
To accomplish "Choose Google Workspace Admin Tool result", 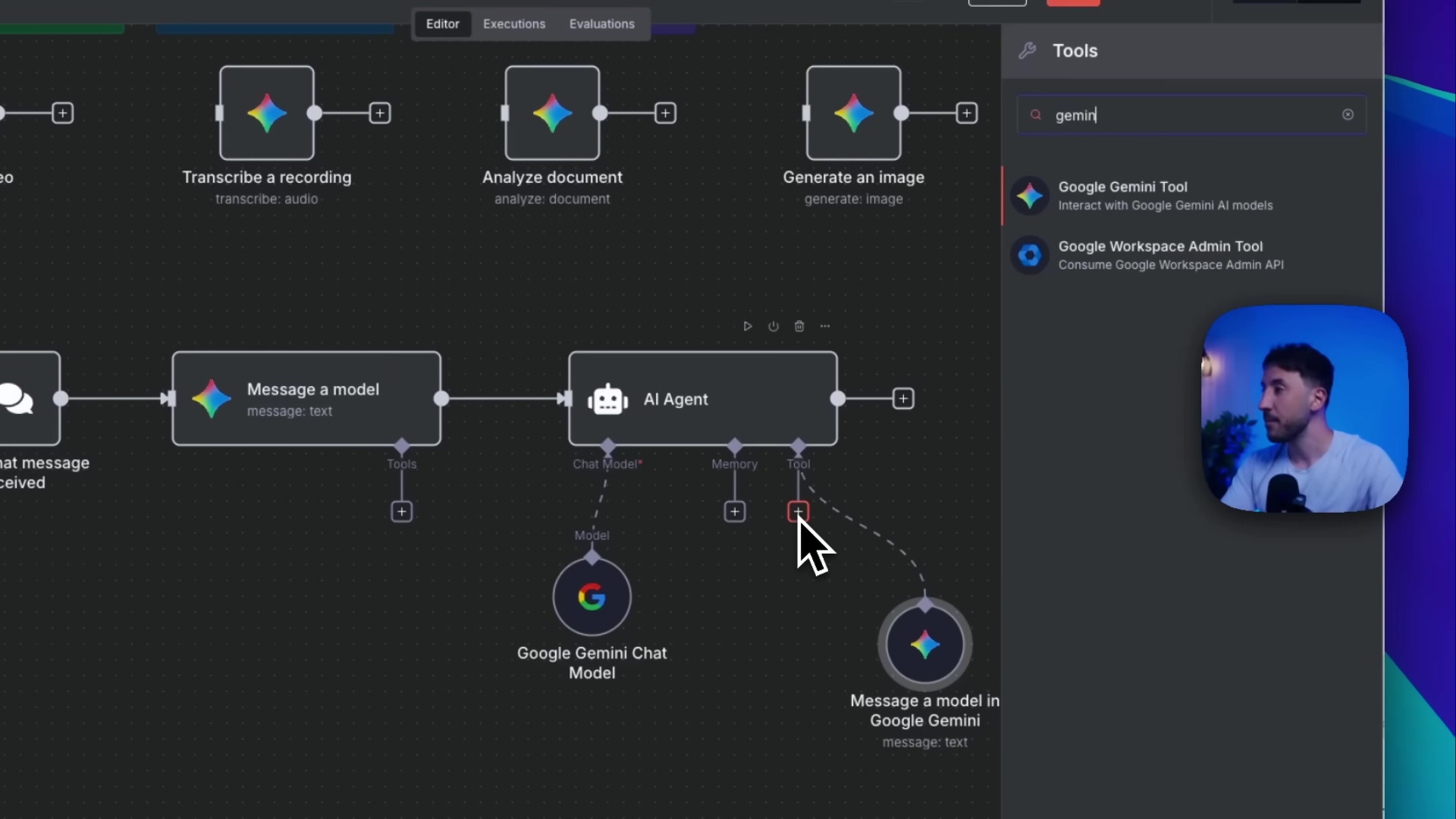I will coord(1191,255).
